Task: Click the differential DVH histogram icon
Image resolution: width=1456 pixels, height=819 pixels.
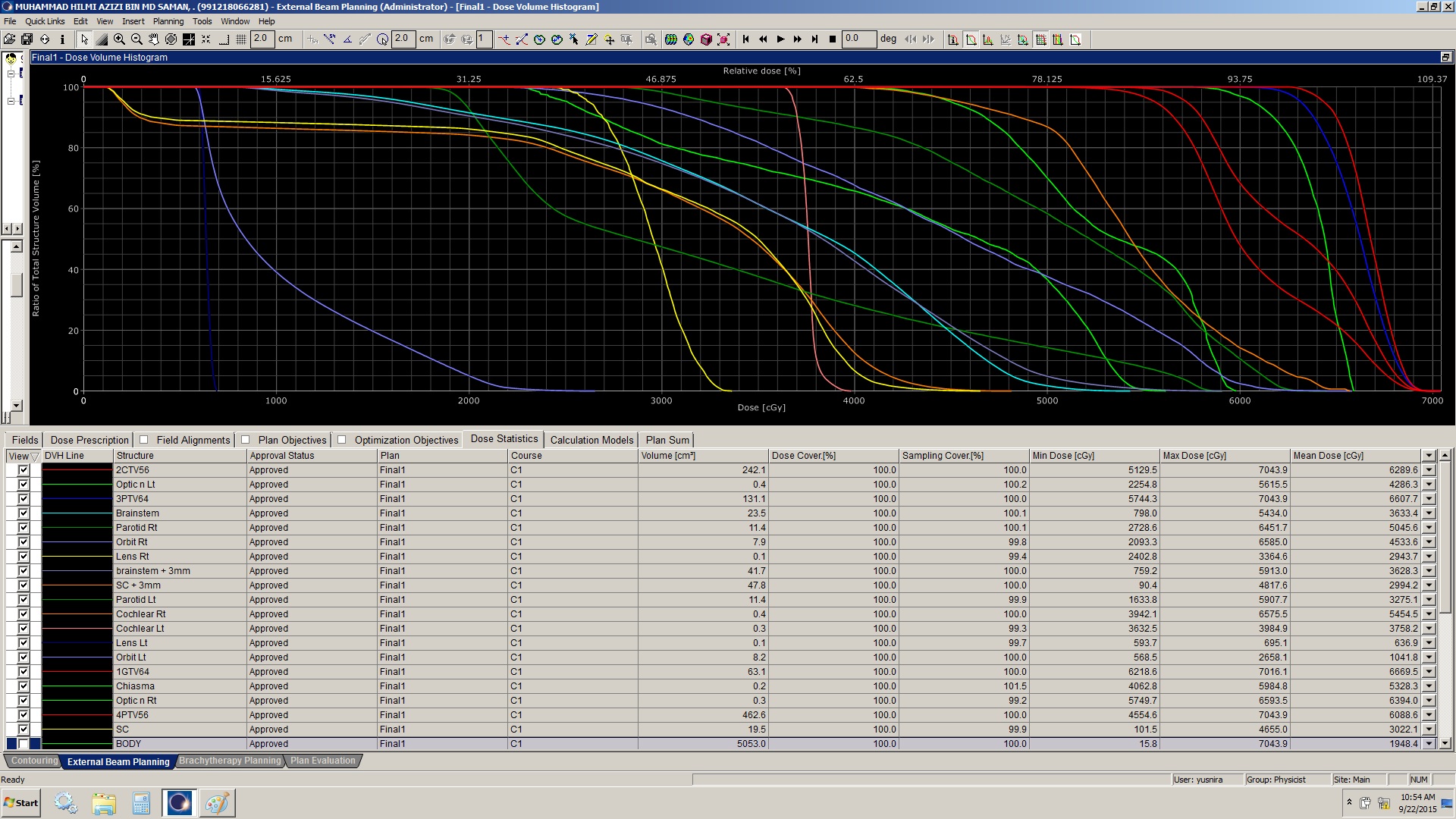Action: pos(988,39)
